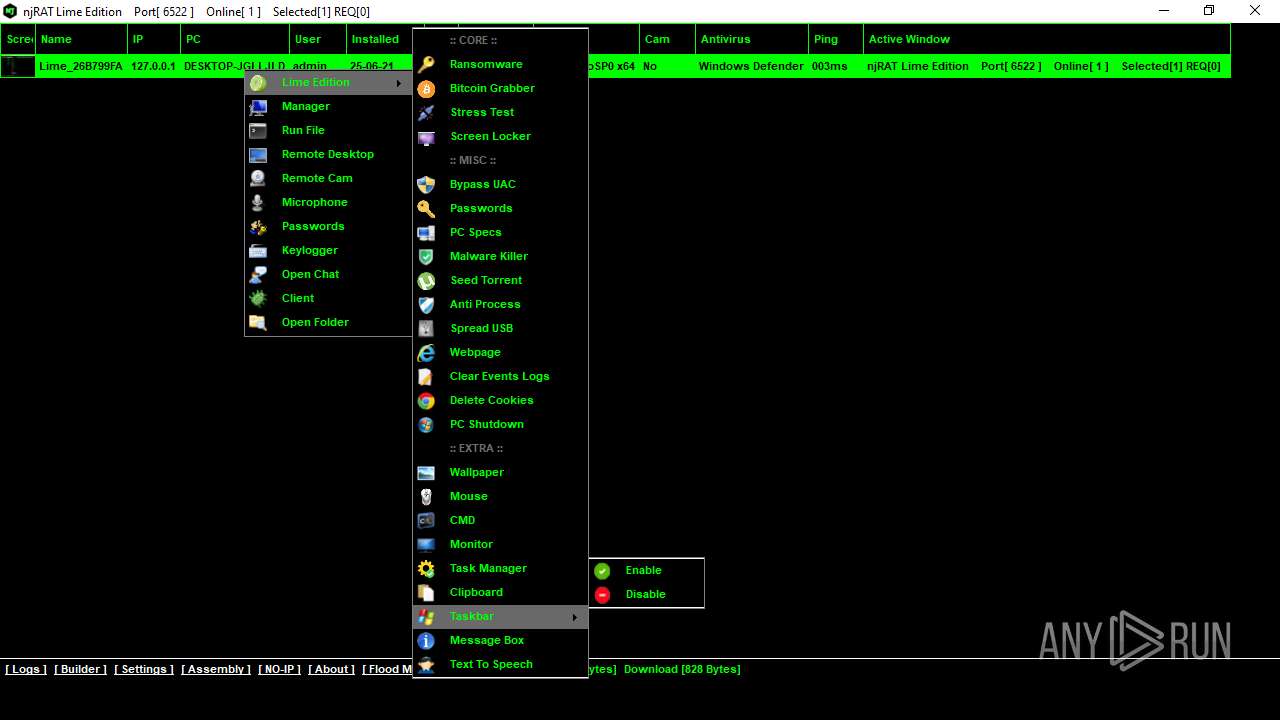Screen dimensions: 1280x720
Task: Click the Spread USB drive icon
Action: pos(426,328)
